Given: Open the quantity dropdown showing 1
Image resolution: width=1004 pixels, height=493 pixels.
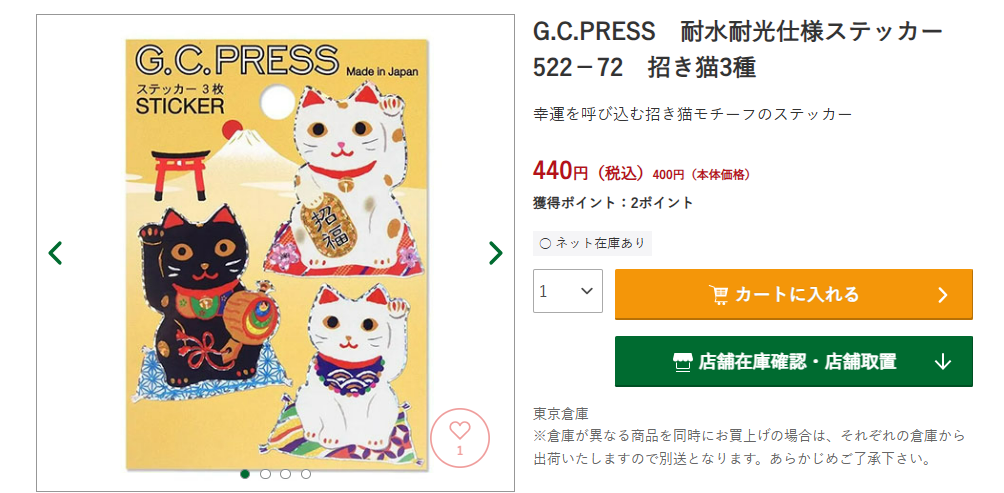Looking at the screenshot, I should (x=567, y=291).
